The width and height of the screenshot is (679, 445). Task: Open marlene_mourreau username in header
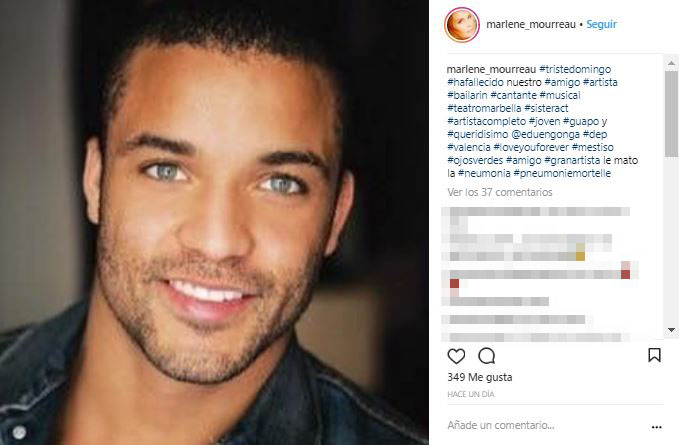point(531,24)
